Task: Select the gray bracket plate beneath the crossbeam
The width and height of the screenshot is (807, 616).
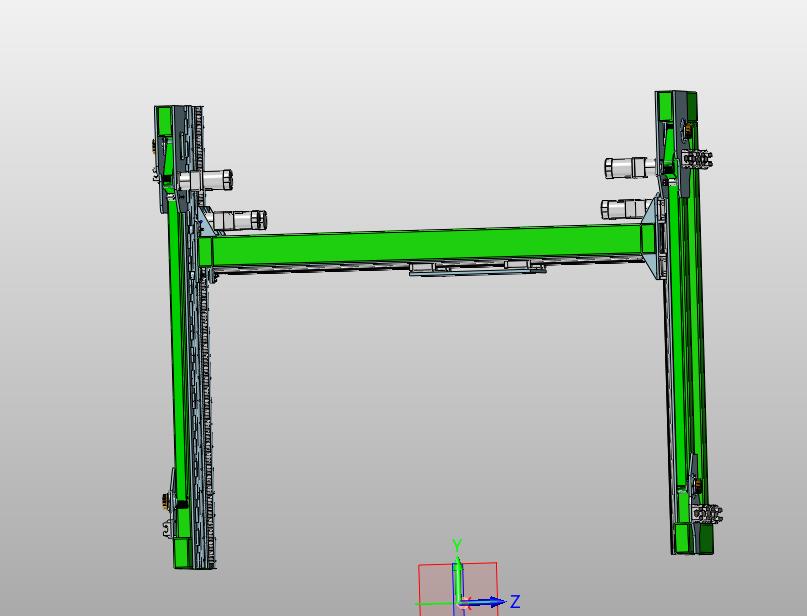Action: tap(478, 268)
